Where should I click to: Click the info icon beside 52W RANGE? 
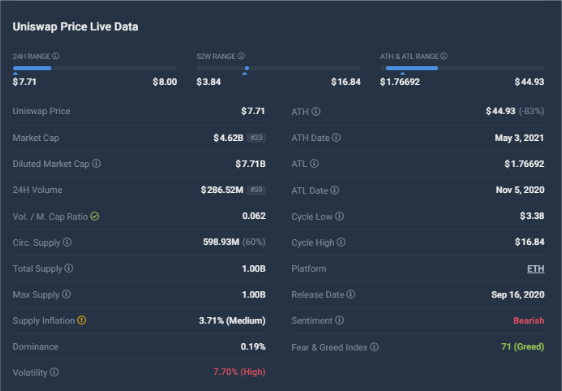241,56
